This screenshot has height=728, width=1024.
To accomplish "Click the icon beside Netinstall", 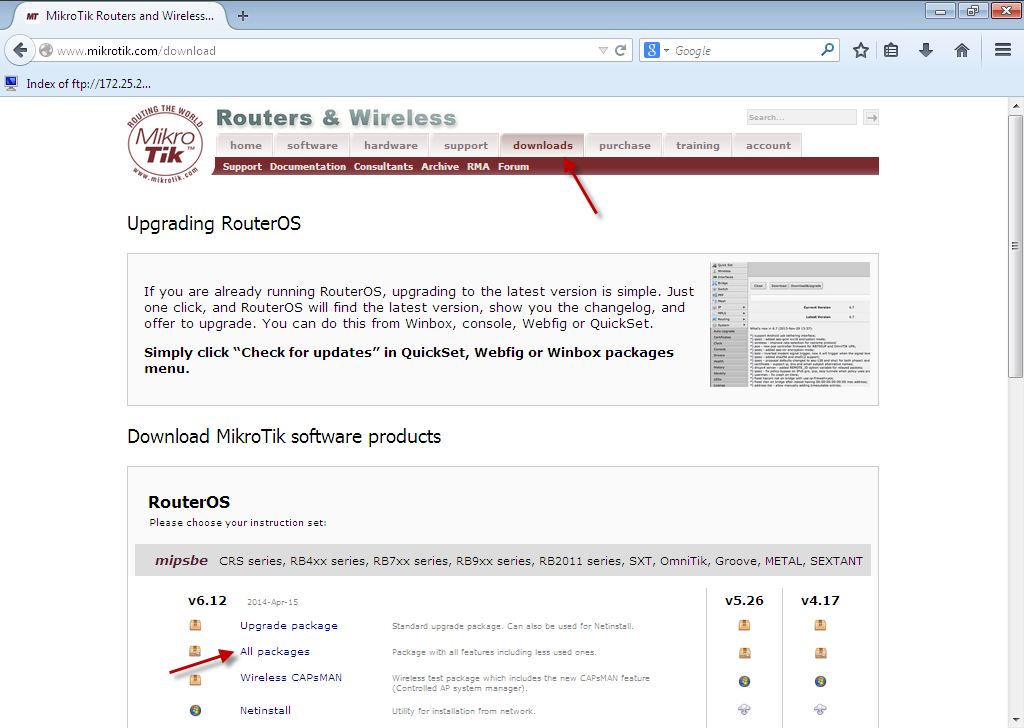I will [195, 710].
